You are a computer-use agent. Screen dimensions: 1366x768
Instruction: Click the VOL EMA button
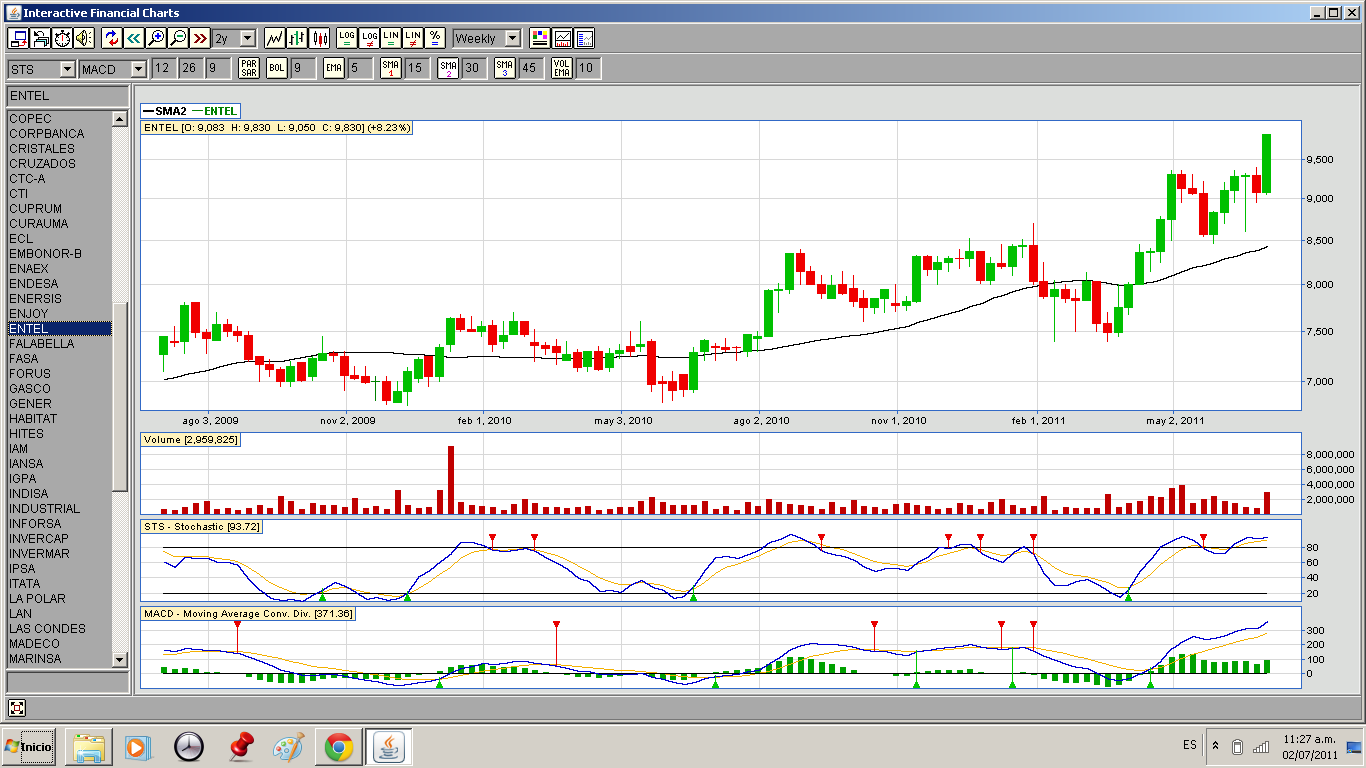(x=562, y=68)
